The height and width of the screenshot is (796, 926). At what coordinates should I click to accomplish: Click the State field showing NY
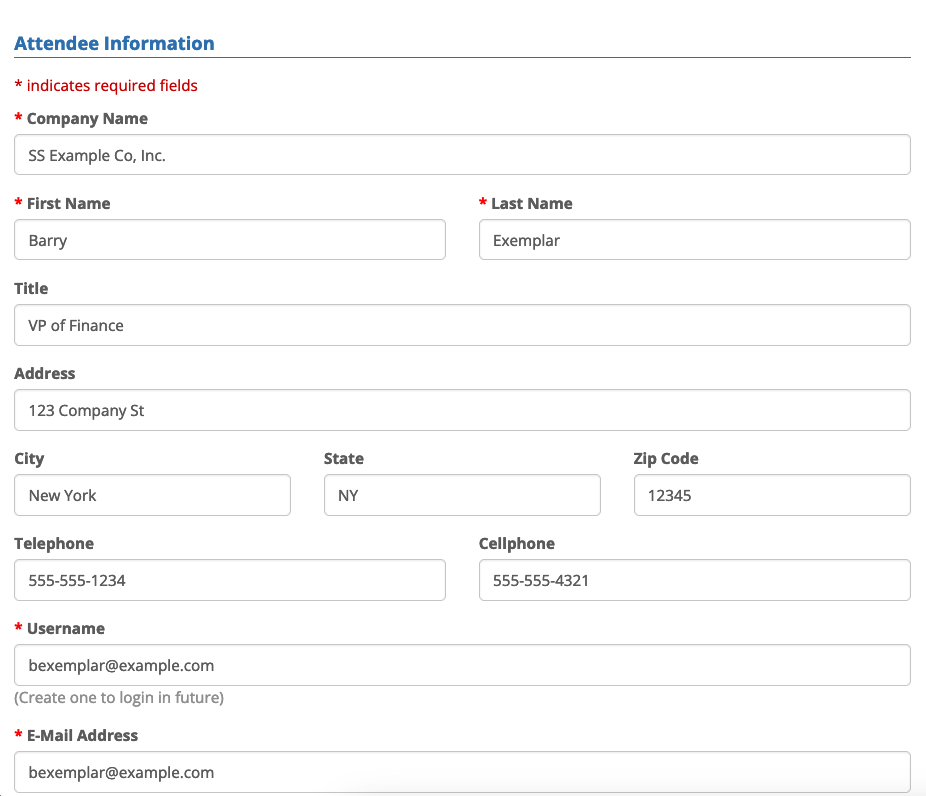pyautogui.click(x=462, y=495)
